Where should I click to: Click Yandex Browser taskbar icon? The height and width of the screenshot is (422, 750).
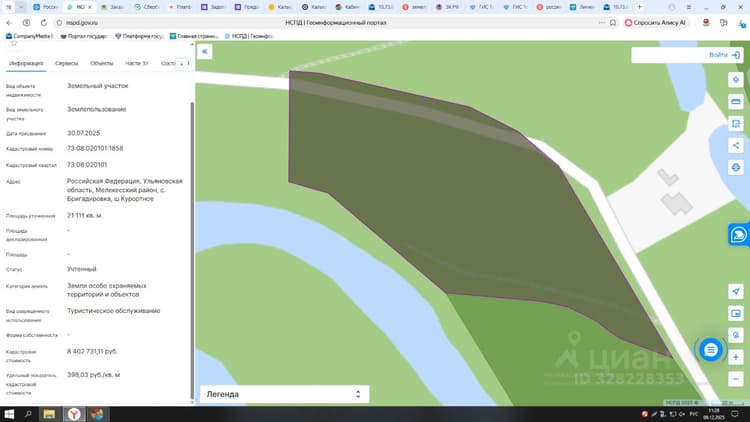click(74, 414)
